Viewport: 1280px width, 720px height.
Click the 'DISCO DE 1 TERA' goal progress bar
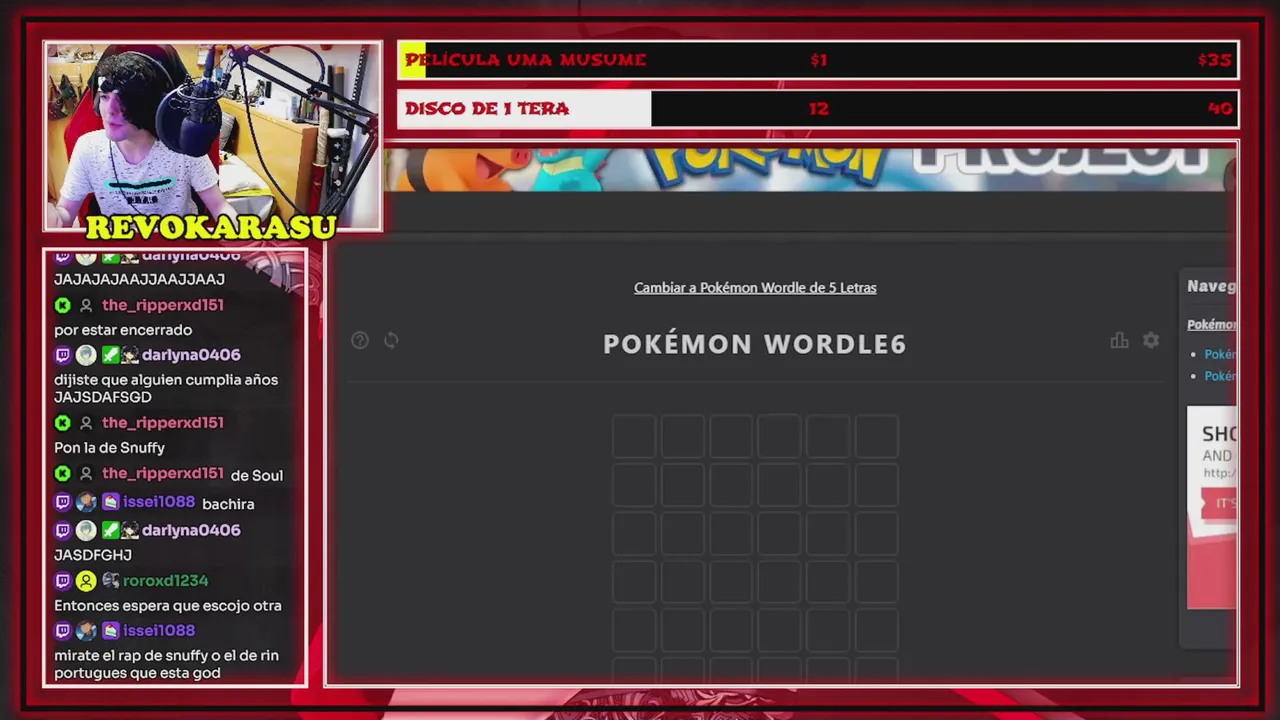click(818, 109)
